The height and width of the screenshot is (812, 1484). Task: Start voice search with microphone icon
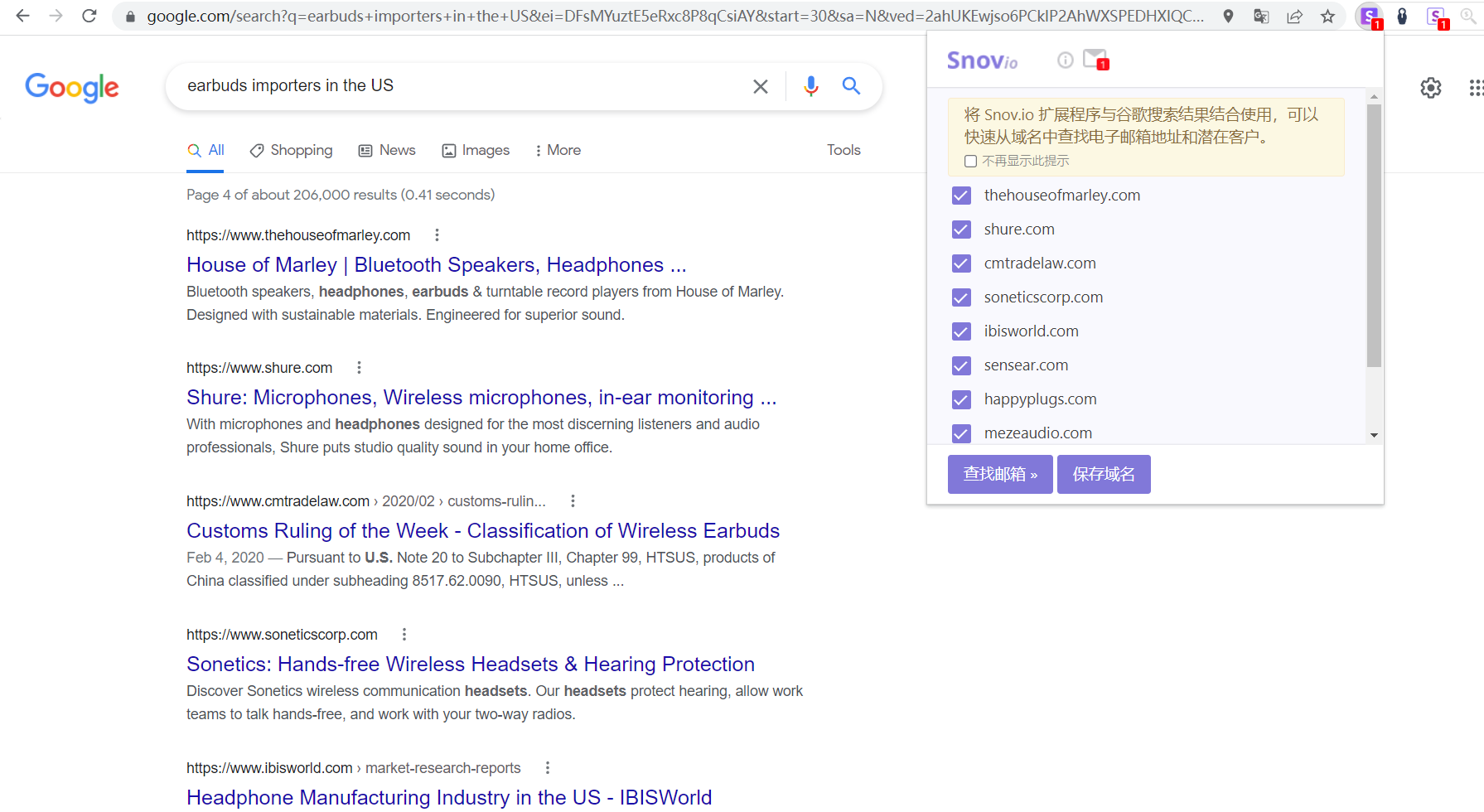point(810,86)
